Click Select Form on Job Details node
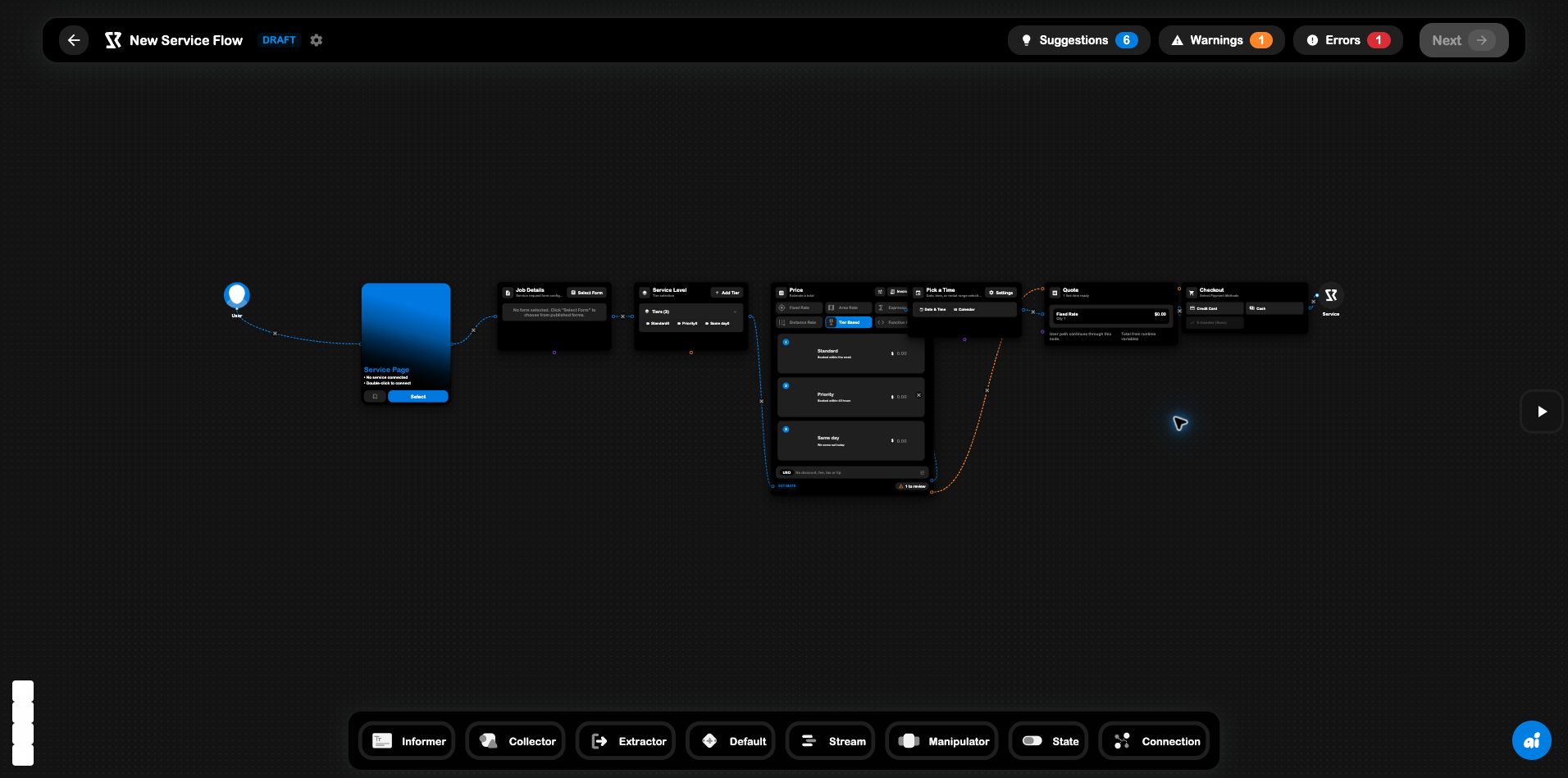This screenshot has width=1568, height=778. 587,293
